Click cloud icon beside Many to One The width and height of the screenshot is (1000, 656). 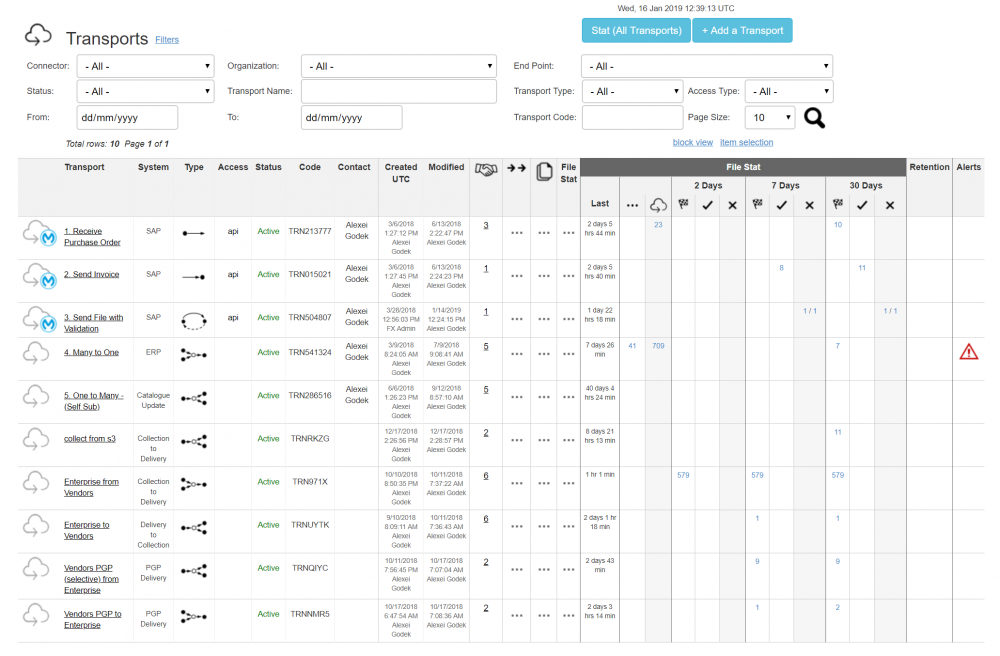(x=37, y=352)
